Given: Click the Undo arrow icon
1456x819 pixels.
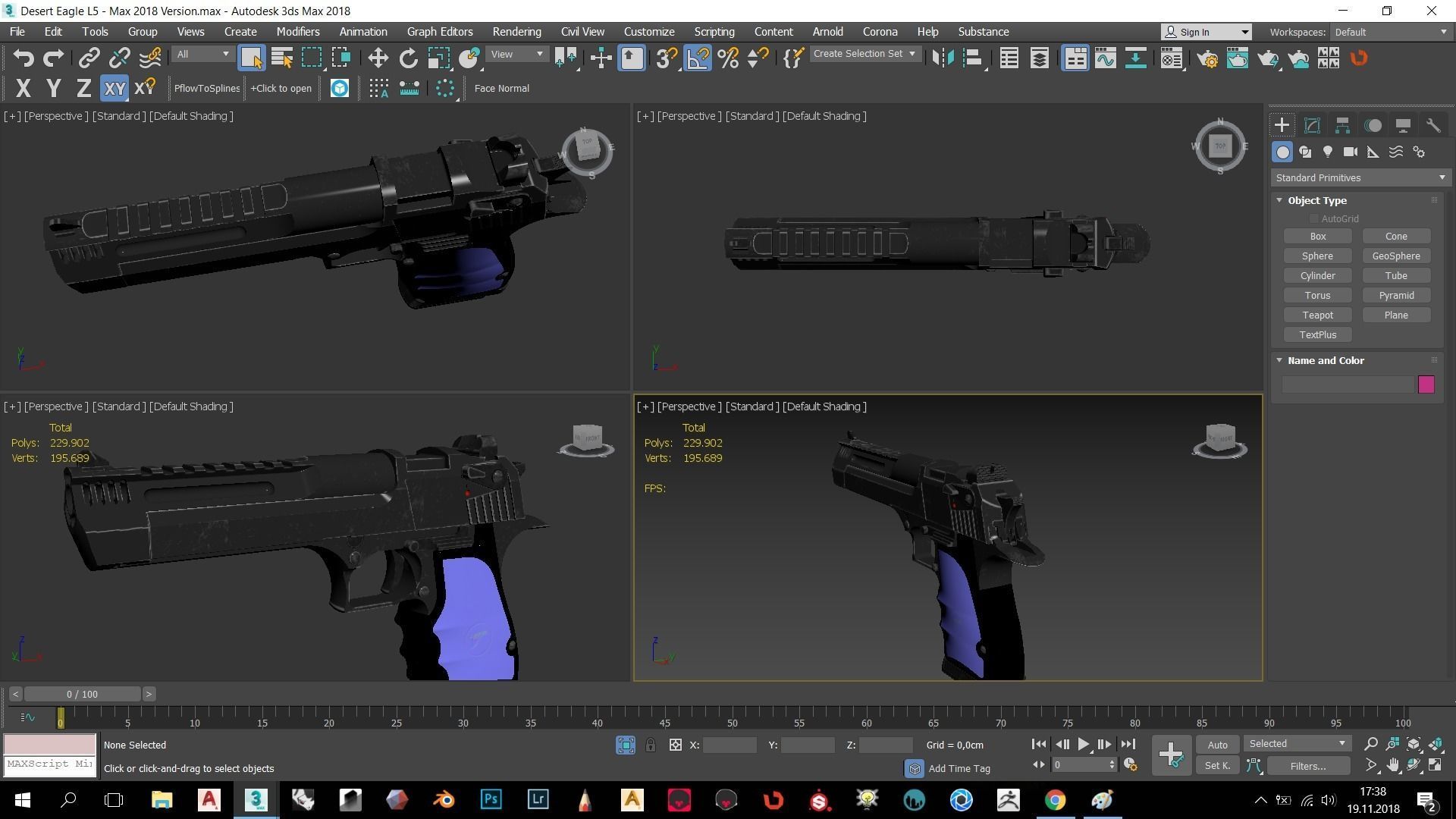Looking at the screenshot, I should (24, 58).
